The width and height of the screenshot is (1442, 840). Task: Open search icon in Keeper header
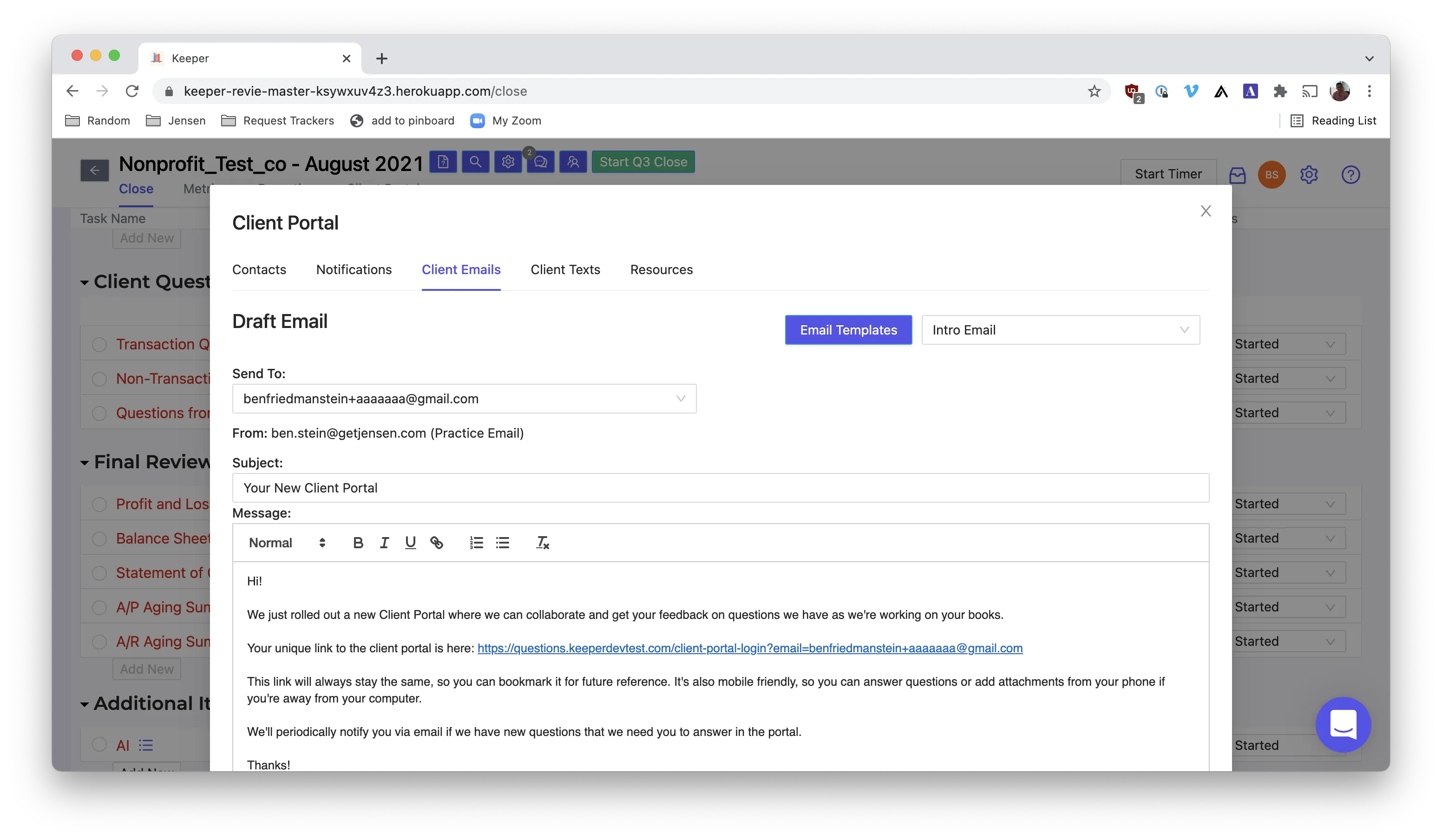[x=476, y=162]
